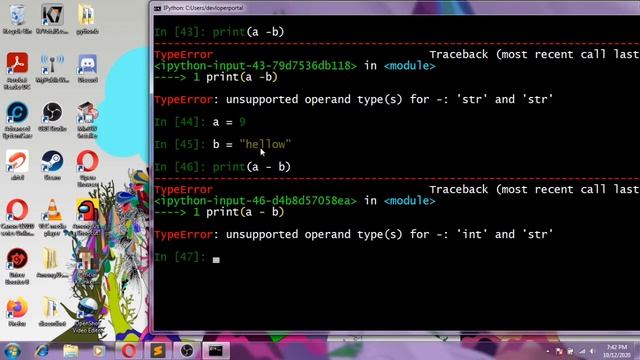Open the Airtel desktop shortcut
The height and width of the screenshot is (360, 640).
(17, 165)
